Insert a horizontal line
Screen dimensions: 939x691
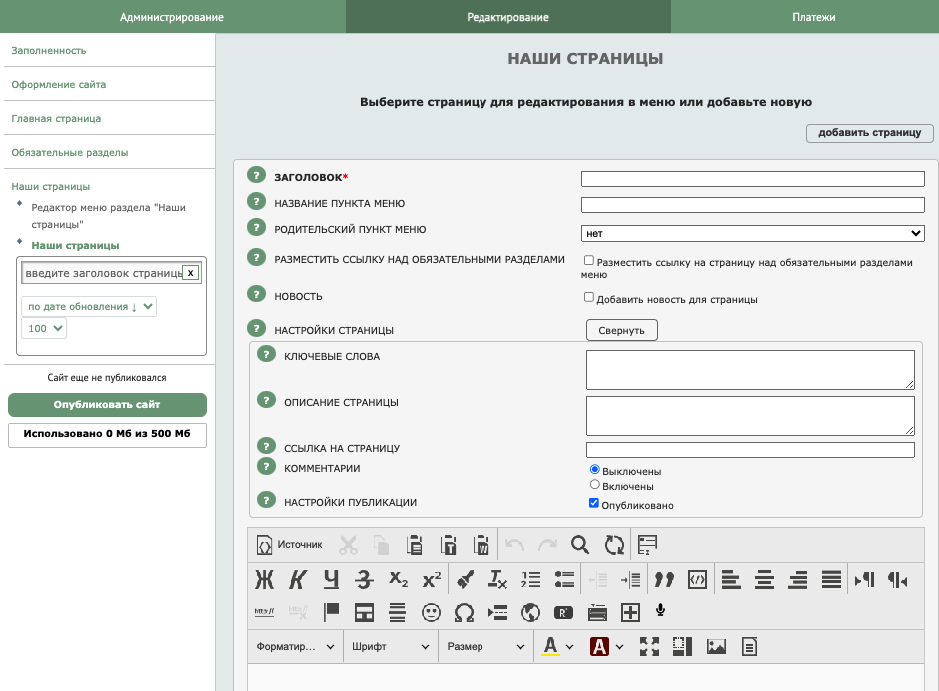pos(398,612)
